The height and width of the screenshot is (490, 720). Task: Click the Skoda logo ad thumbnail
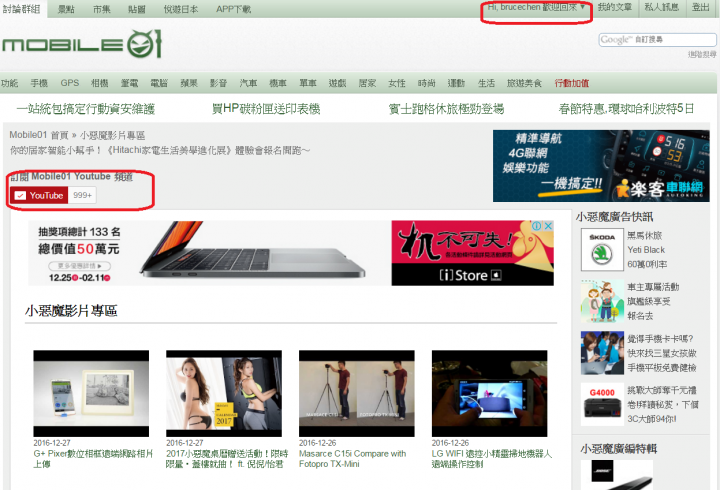[602, 250]
